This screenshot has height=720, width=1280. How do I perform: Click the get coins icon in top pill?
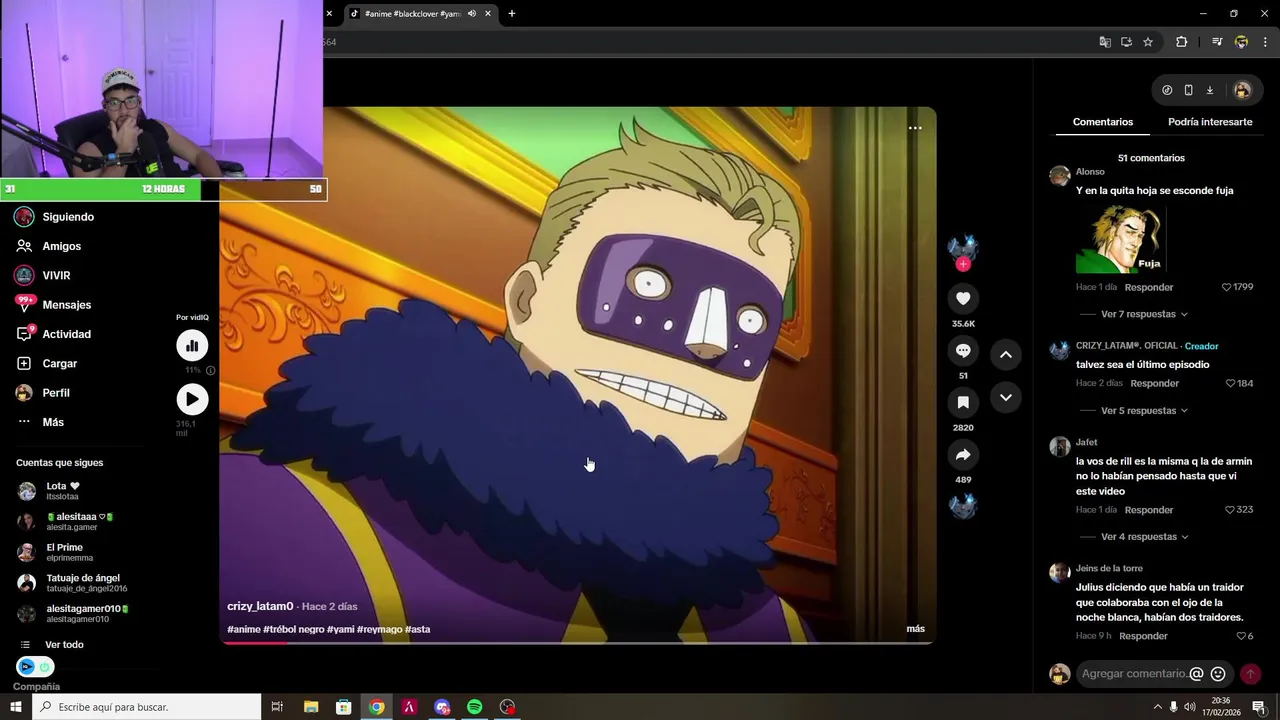tap(1167, 90)
